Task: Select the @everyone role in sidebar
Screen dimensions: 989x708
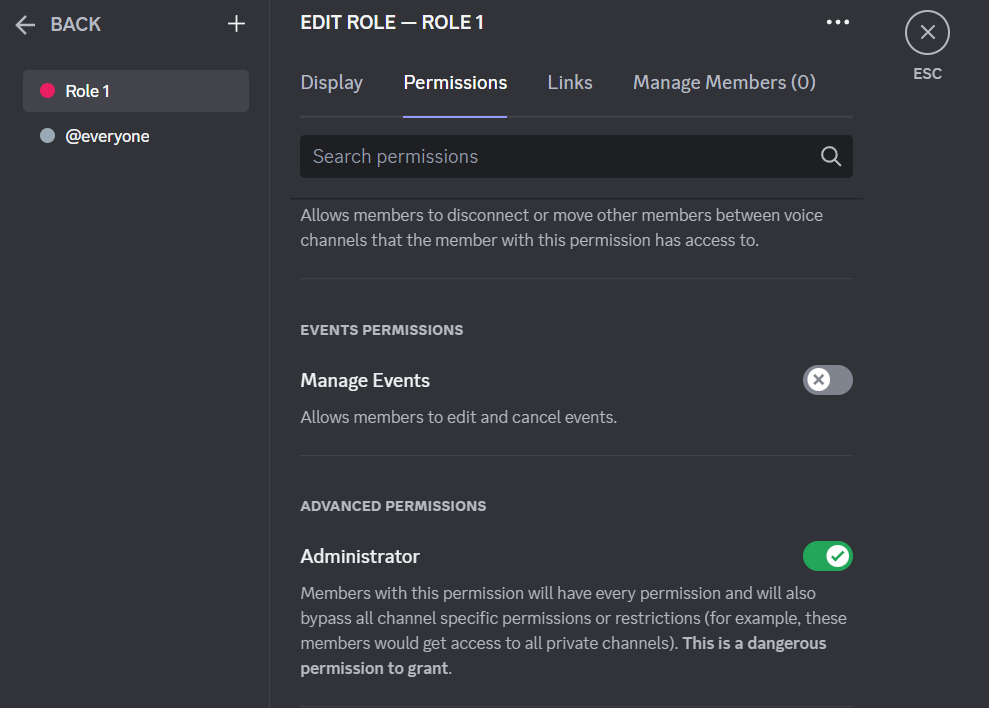Action: [108, 136]
